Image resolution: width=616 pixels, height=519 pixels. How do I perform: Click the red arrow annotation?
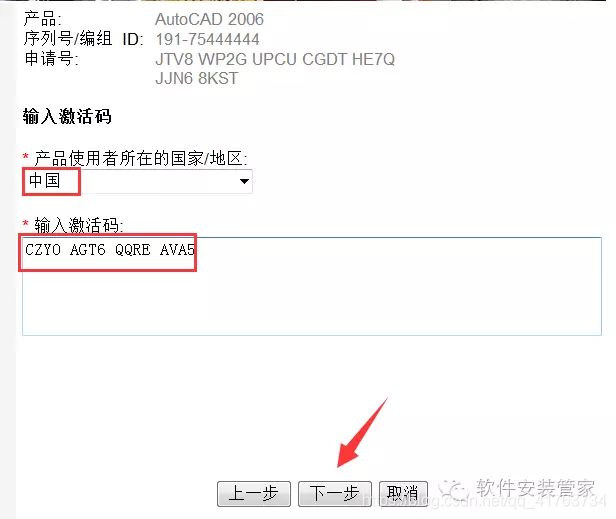tap(362, 433)
